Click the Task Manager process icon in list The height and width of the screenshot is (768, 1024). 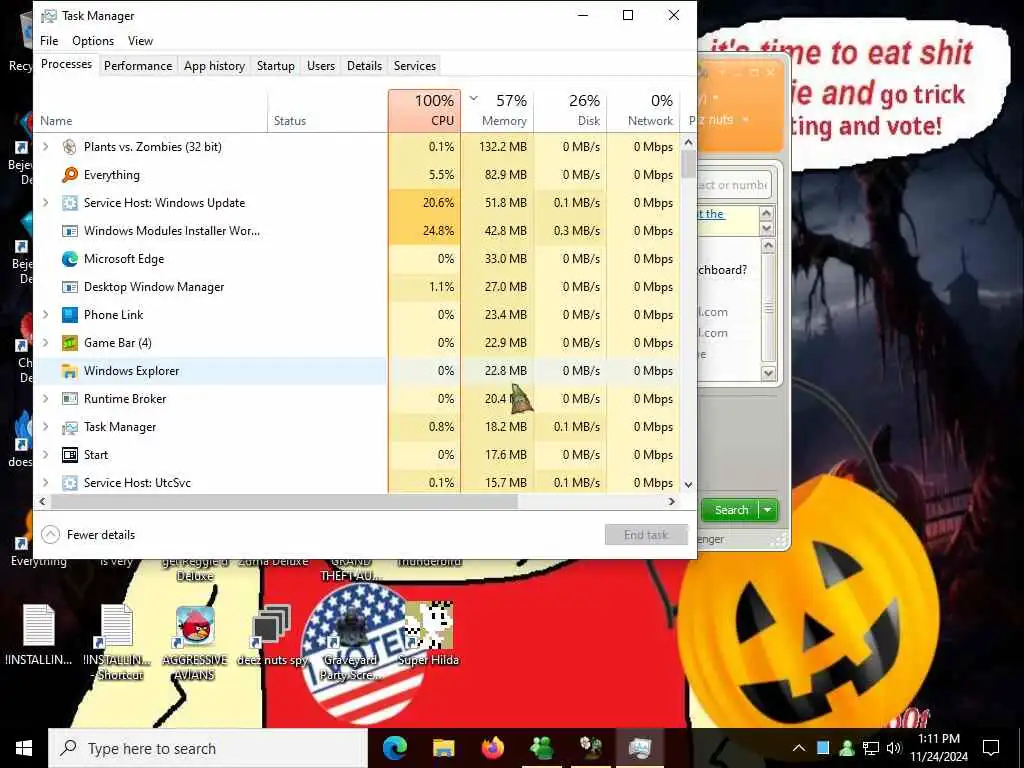[69, 427]
